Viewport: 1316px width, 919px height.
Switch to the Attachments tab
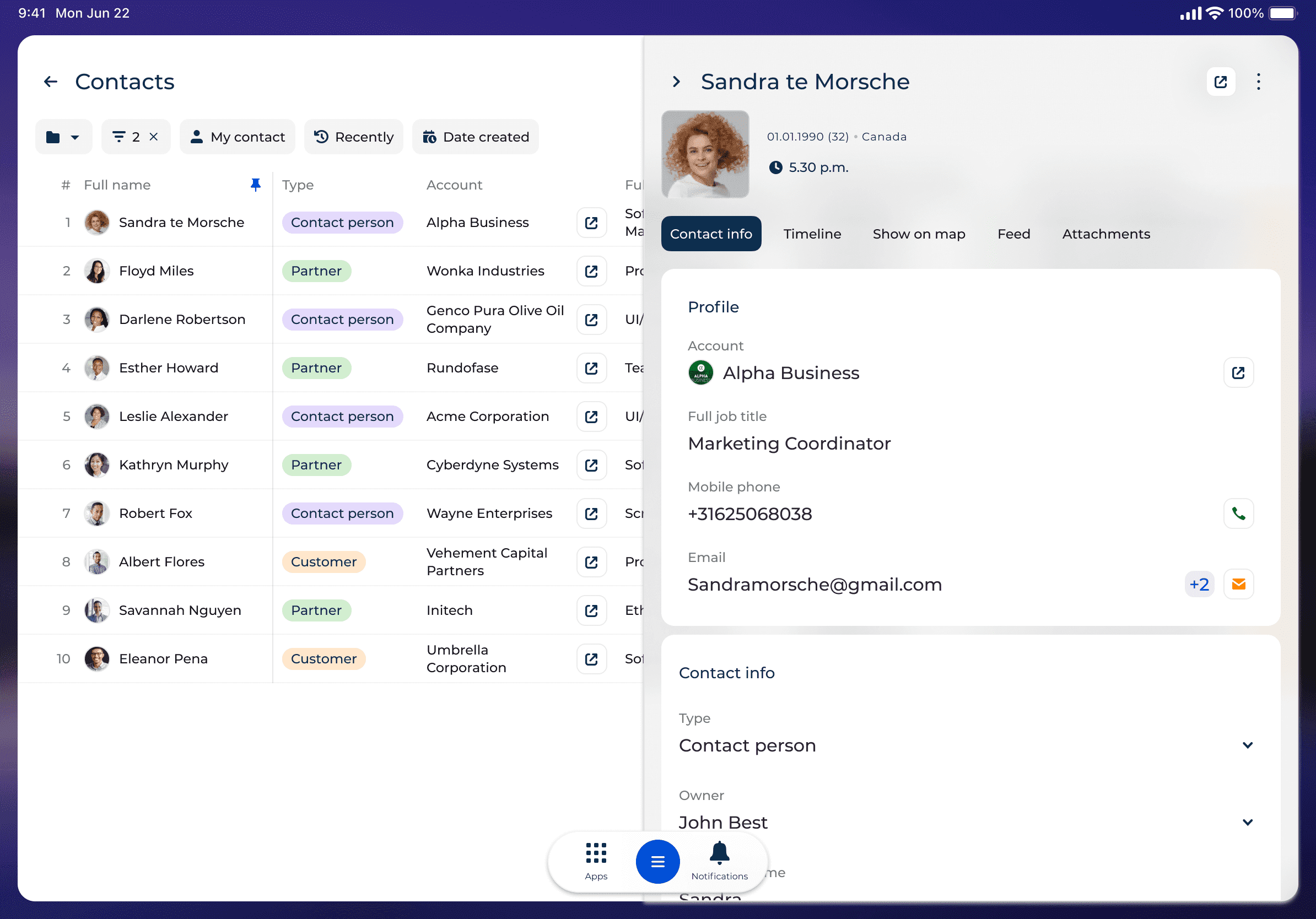tap(1105, 234)
